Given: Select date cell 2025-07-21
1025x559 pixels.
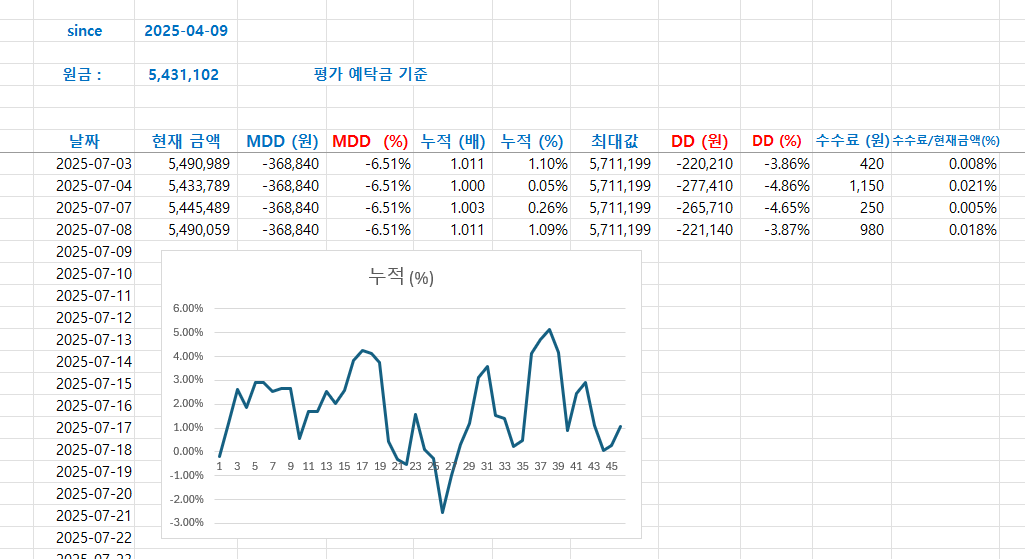Looking at the screenshot, I should (84, 516).
